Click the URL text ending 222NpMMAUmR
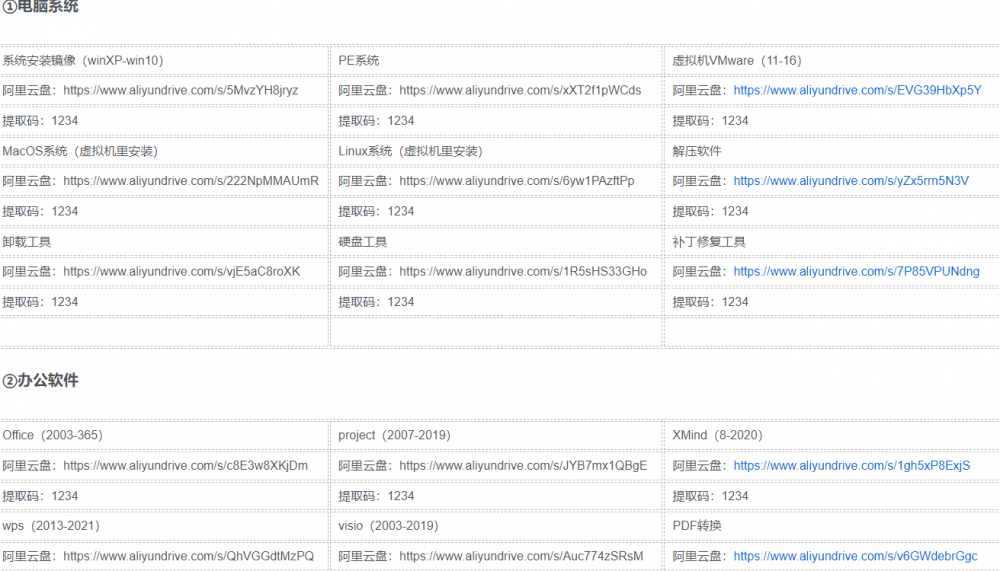Image resolution: width=1000 pixels, height=571 pixels. click(x=191, y=181)
